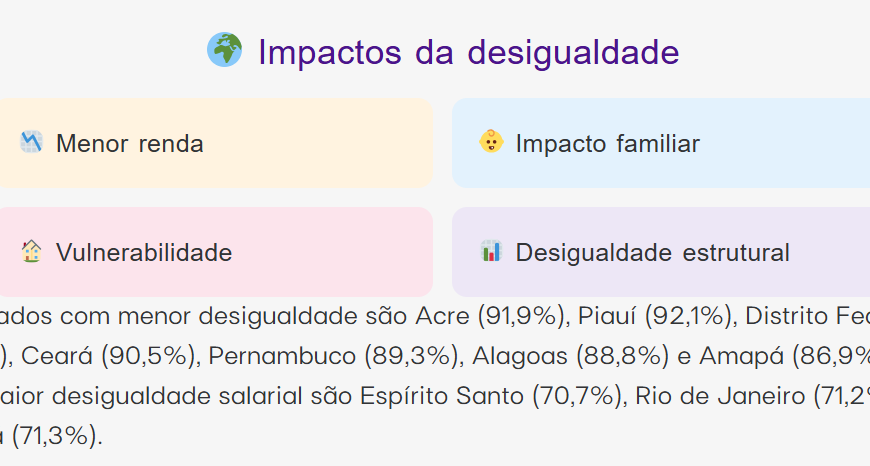Click the declining chart icon for Menor renda
The width and height of the screenshot is (870, 466).
pyautogui.click(x=31, y=142)
